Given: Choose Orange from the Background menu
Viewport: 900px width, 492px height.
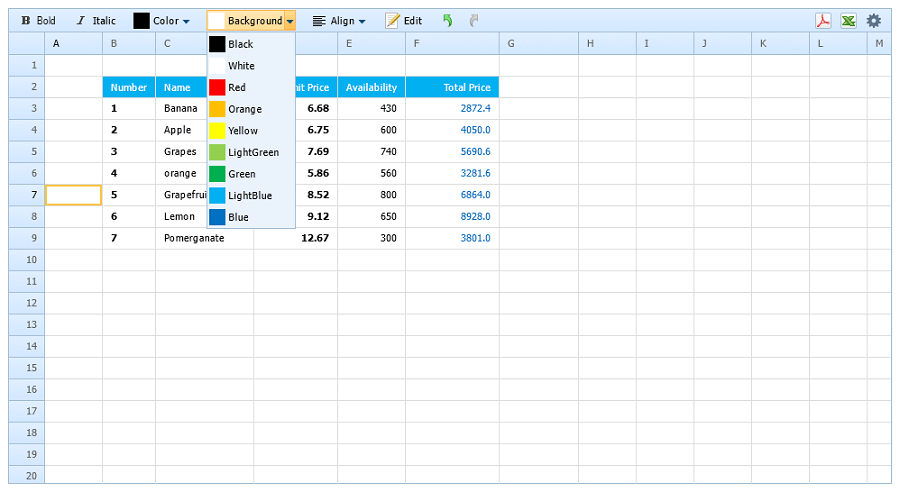Looking at the screenshot, I should coord(251,109).
